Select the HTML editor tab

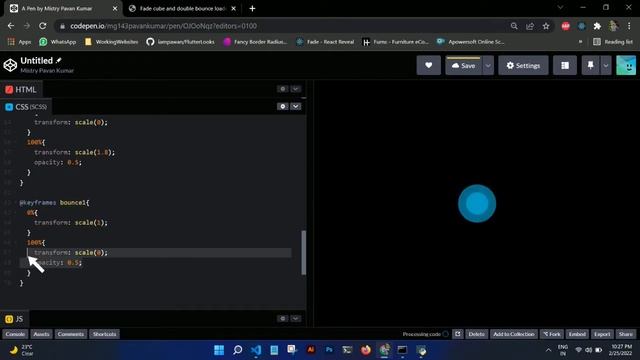(21, 89)
